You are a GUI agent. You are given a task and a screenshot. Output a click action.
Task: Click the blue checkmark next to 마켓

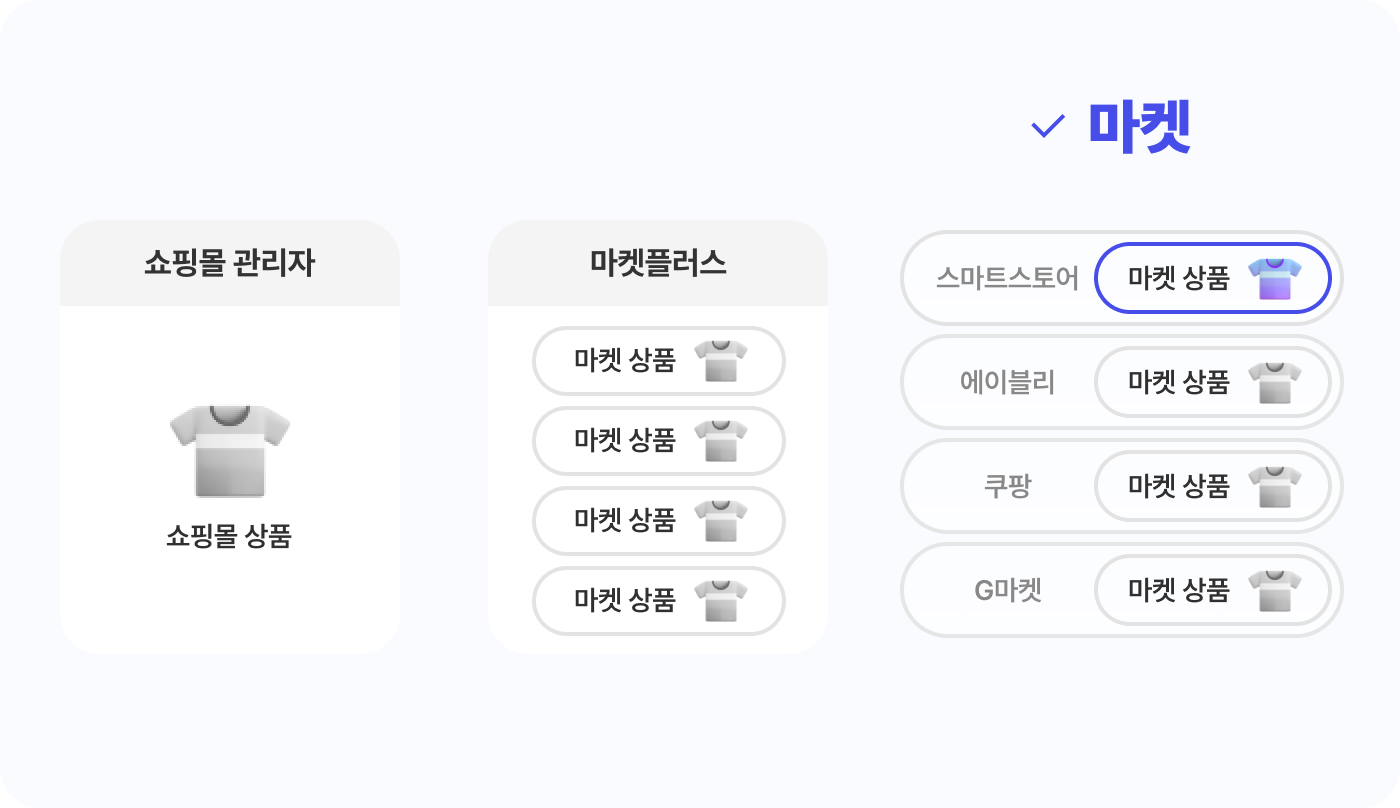pyautogui.click(x=1047, y=127)
